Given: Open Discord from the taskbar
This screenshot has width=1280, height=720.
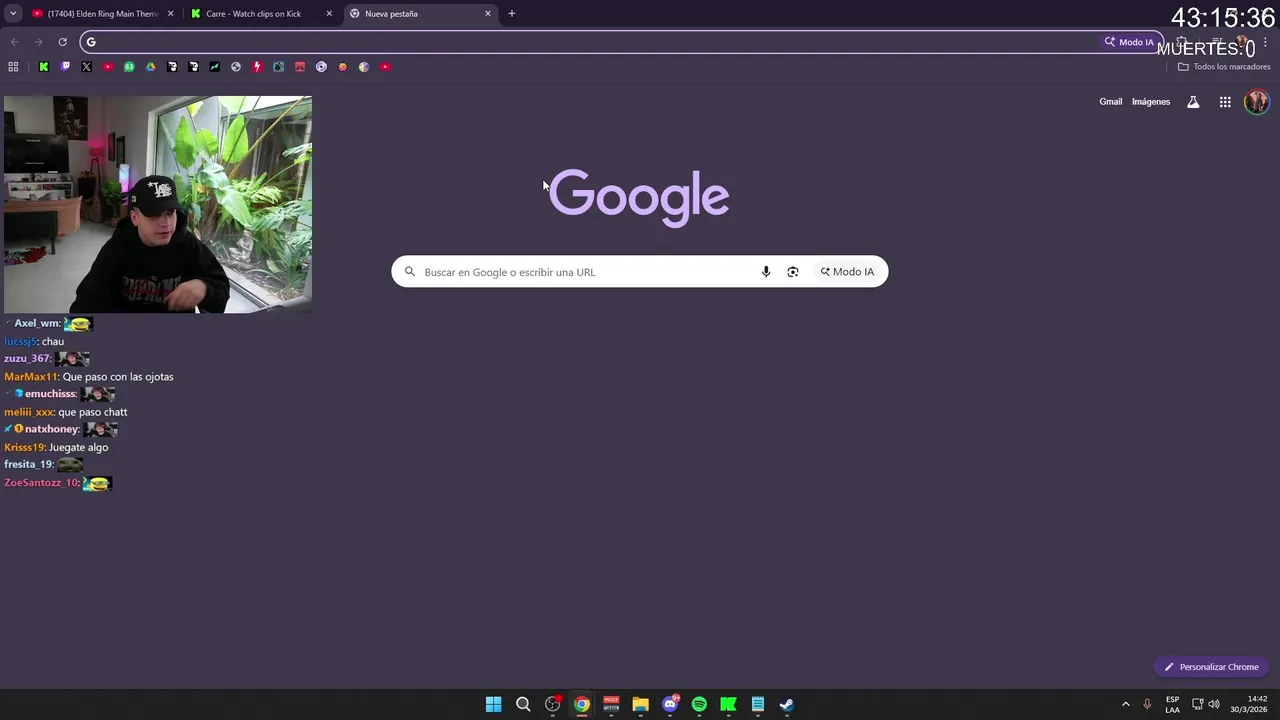Looking at the screenshot, I should tap(670, 704).
